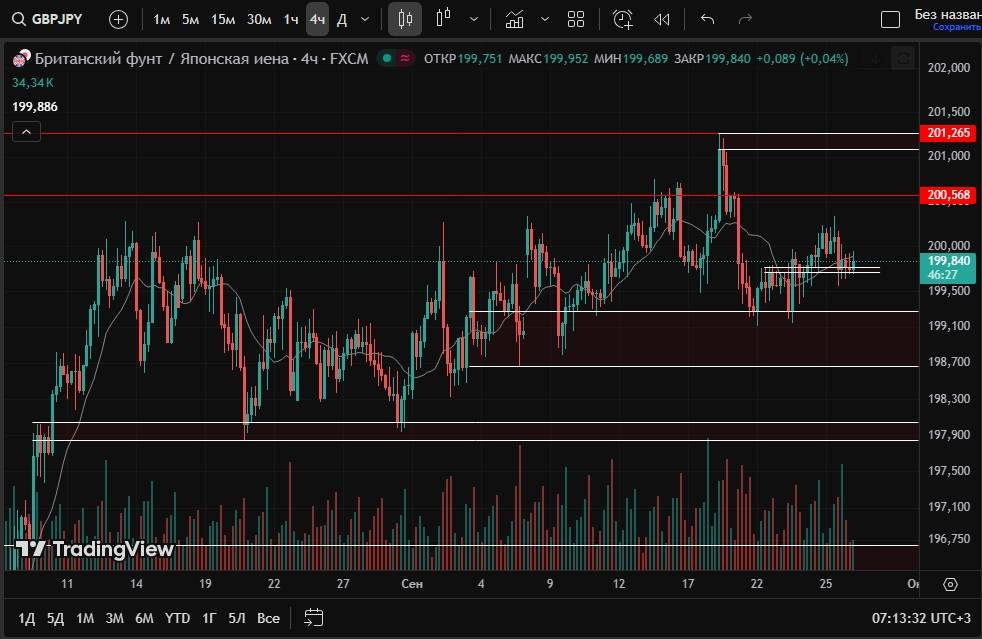The height and width of the screenshot is (639, 982).
Task: Undo the last chart action
Action: click(708, 19)
